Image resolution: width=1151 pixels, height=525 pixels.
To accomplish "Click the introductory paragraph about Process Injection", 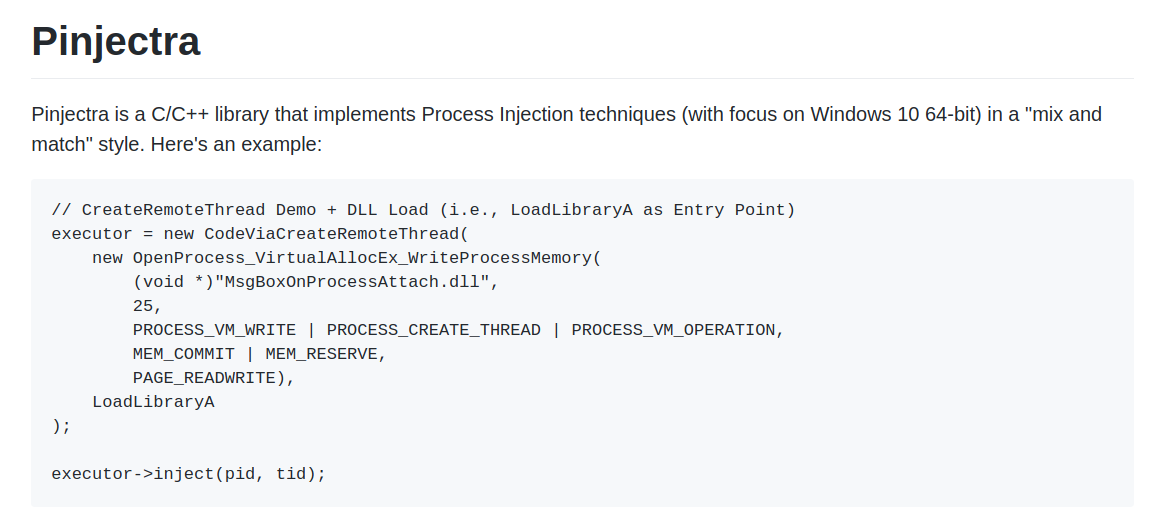I will [567, 129].
